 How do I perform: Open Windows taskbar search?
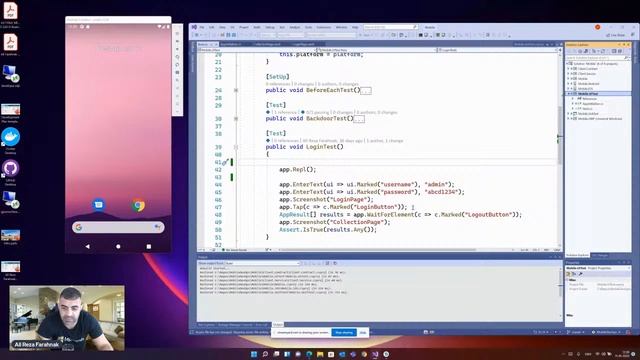pos(265,354)
